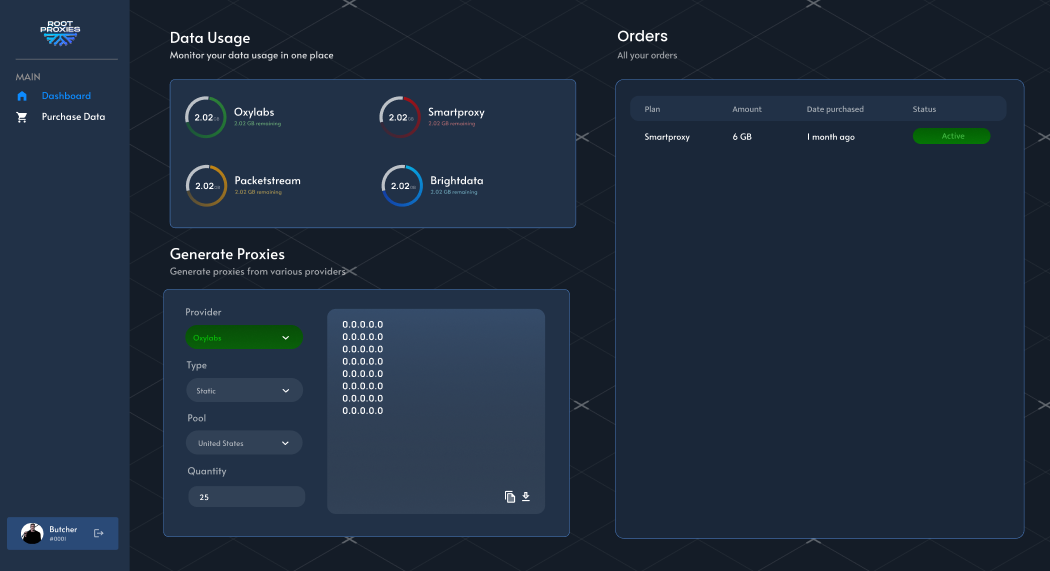The image size is (1050, 571).
Task: Click the Oxylabs green usage ring
Action: [x=206, y=117]
